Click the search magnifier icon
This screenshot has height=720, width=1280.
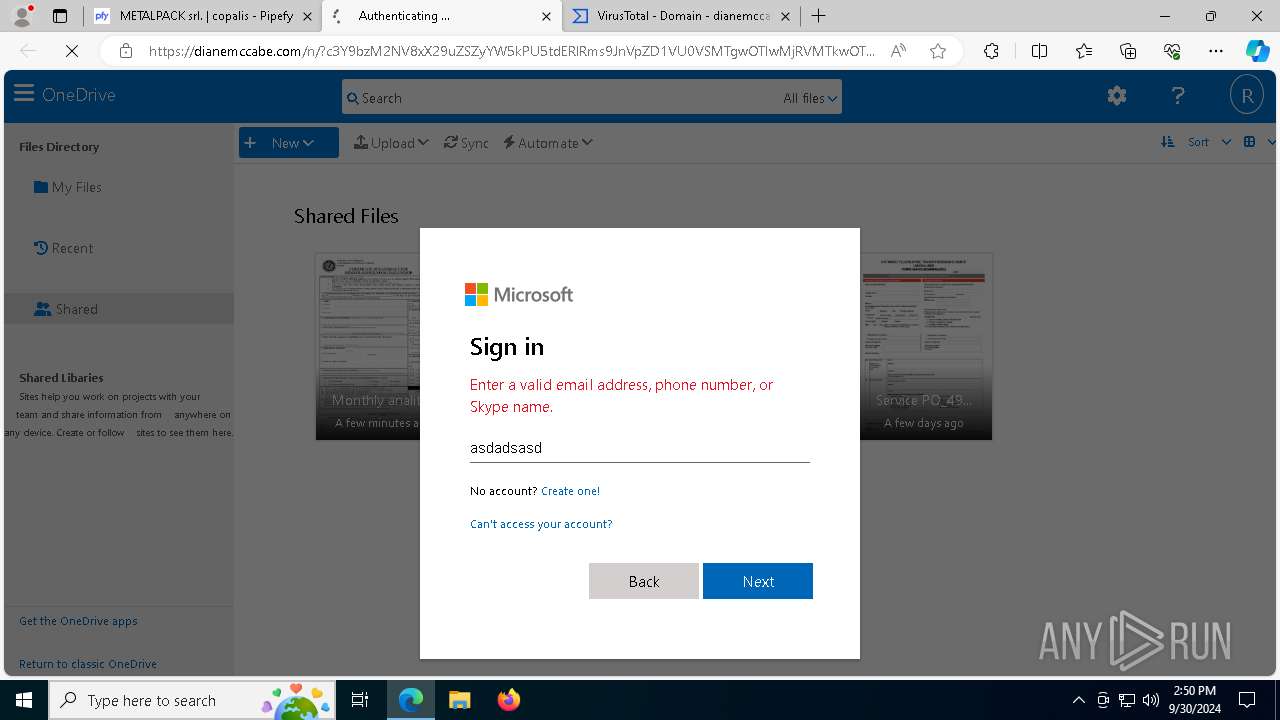(352, 98)
